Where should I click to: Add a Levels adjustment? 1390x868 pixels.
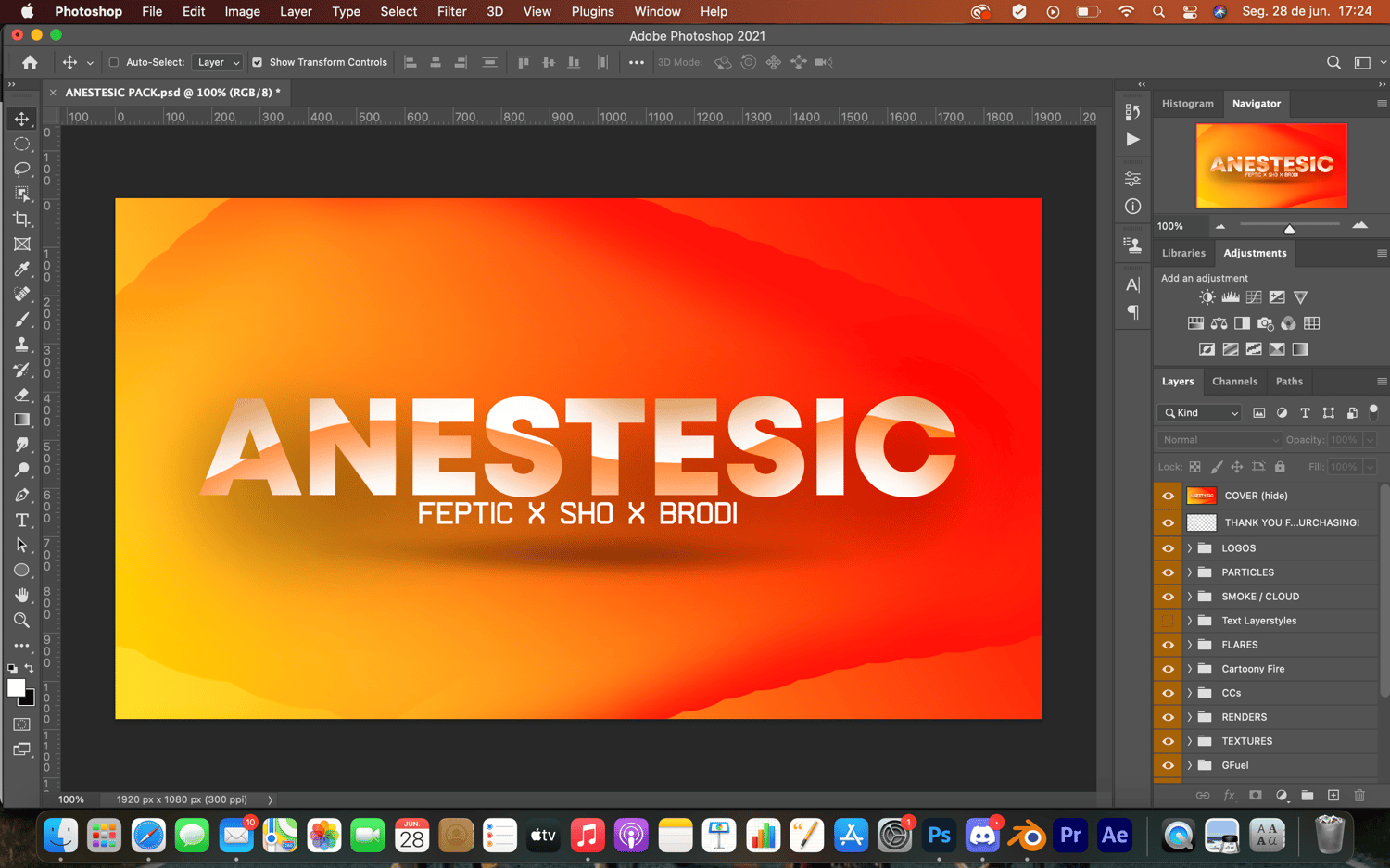coord(1231,297)
